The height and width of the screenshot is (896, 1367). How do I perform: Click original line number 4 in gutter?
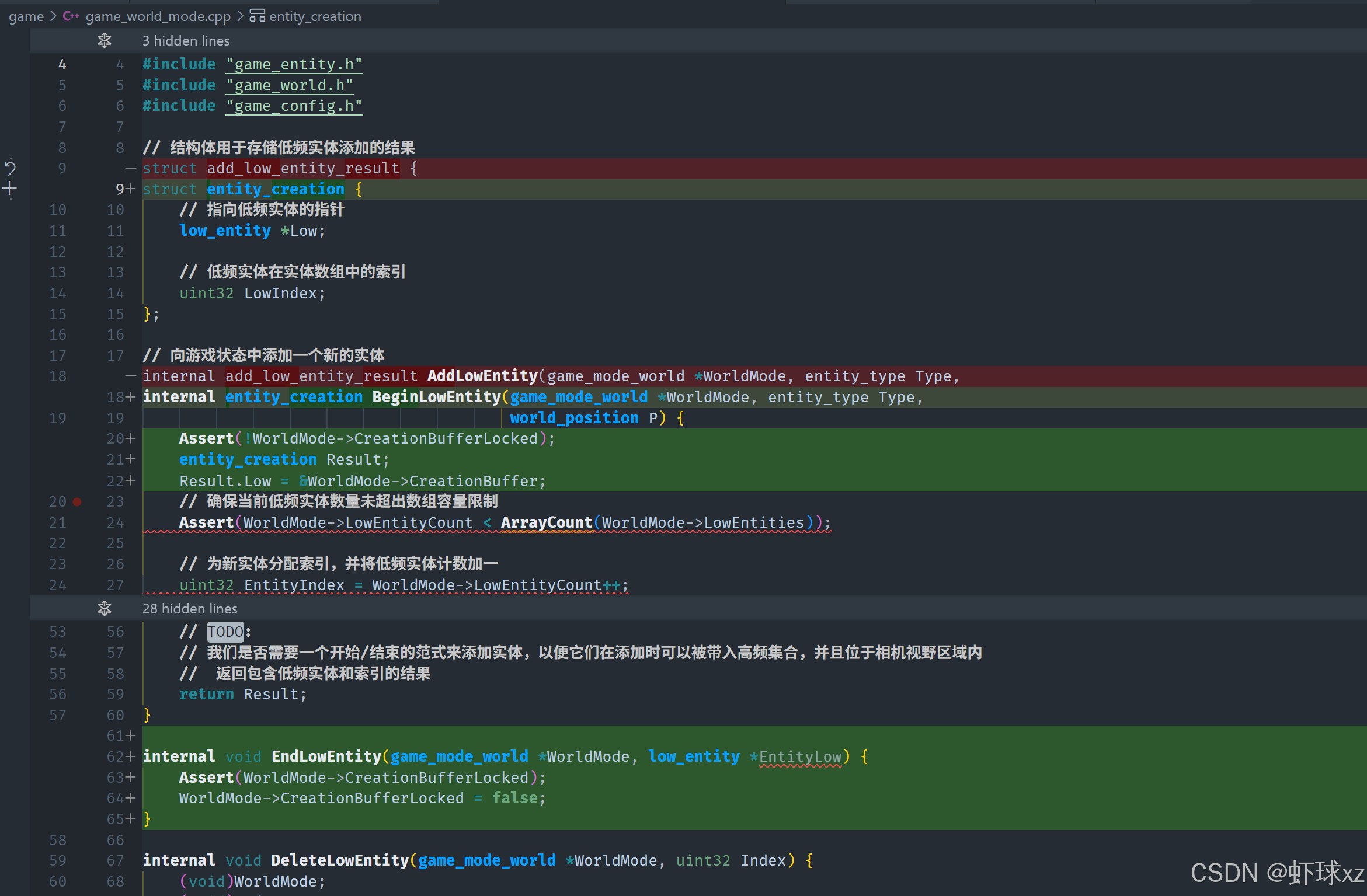(x=62, y=64)
